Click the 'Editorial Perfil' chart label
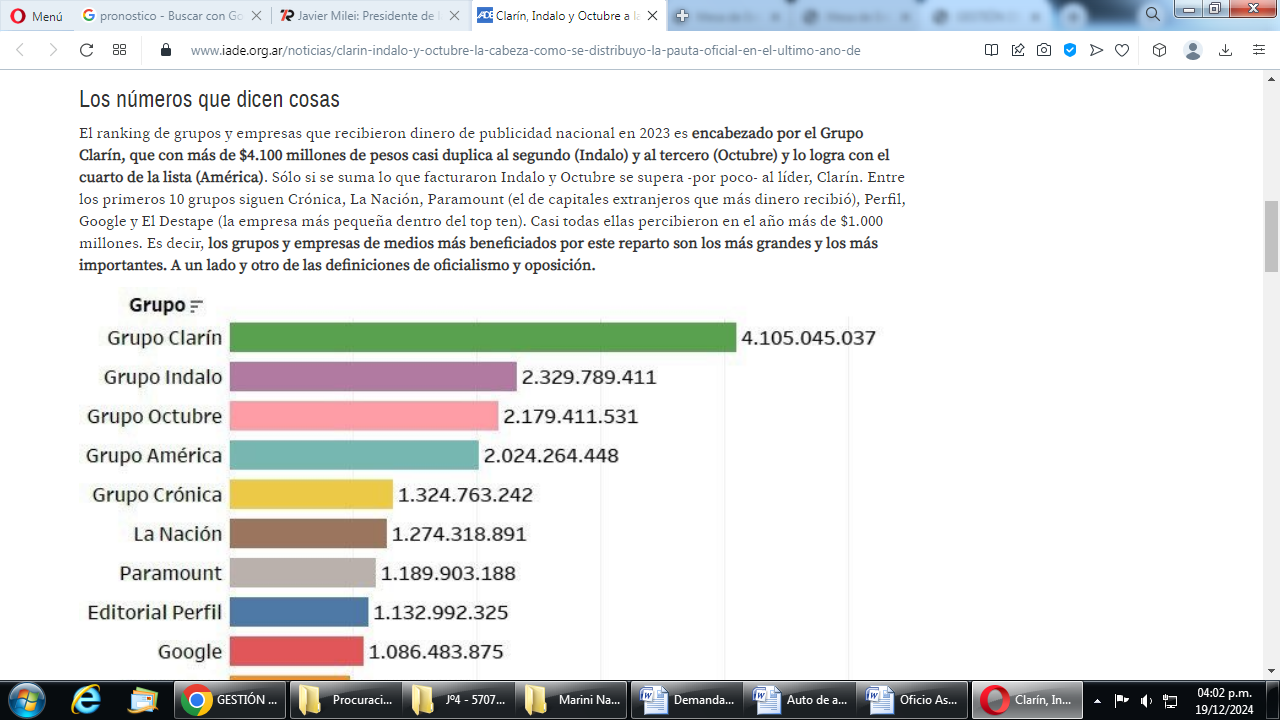This screenshot has height=720, width=1280. 155,612
